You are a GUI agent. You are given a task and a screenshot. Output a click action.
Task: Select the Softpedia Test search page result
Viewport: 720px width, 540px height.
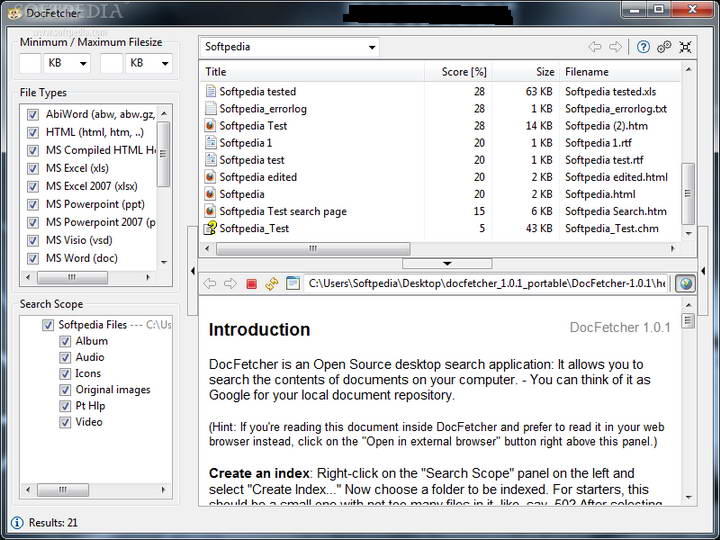click(440, 211)
